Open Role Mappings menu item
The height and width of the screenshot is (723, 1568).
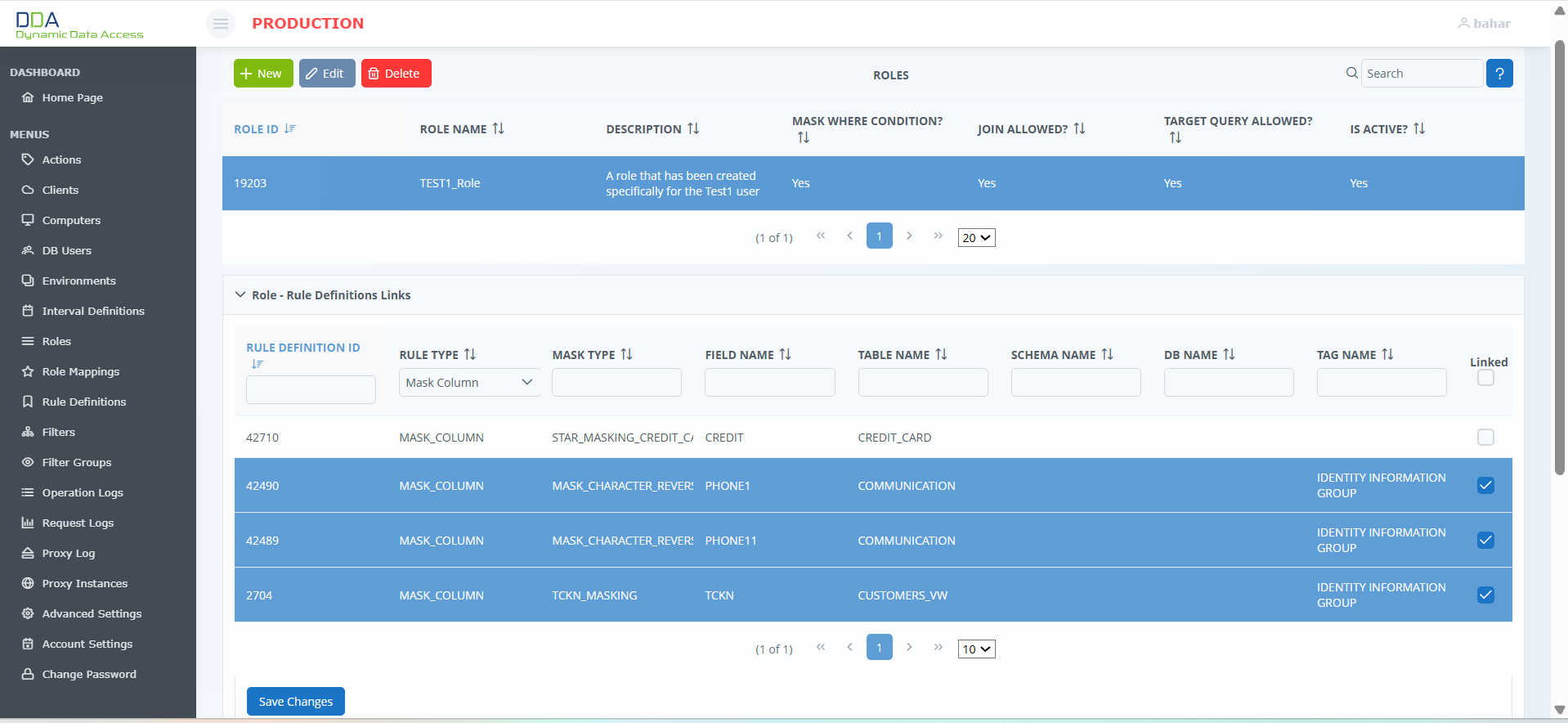click(x=81, y=371)
